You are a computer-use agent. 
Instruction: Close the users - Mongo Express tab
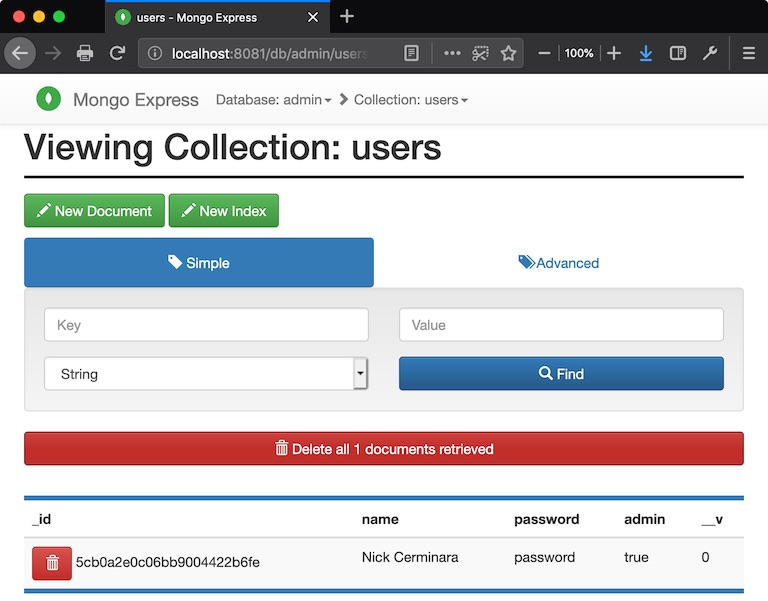click(313, 18)
